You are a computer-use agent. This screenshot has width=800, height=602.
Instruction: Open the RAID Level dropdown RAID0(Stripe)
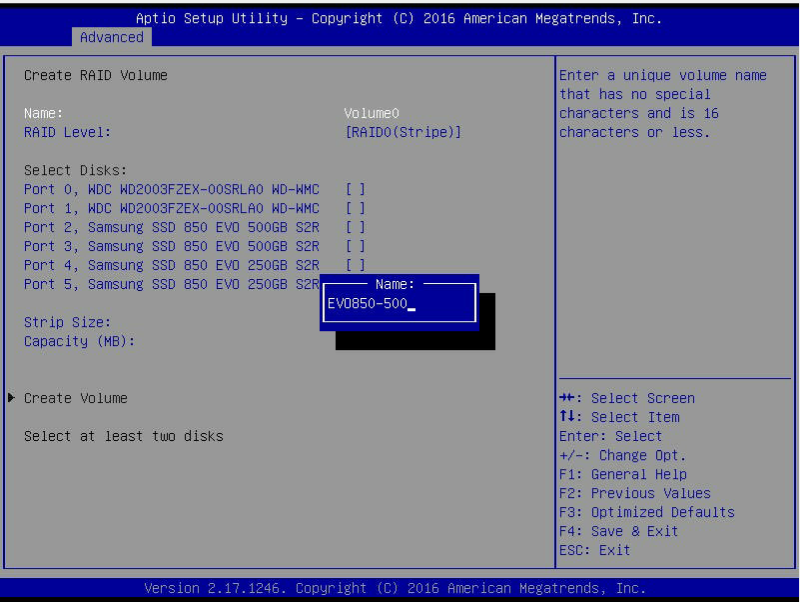pos(403,132)
